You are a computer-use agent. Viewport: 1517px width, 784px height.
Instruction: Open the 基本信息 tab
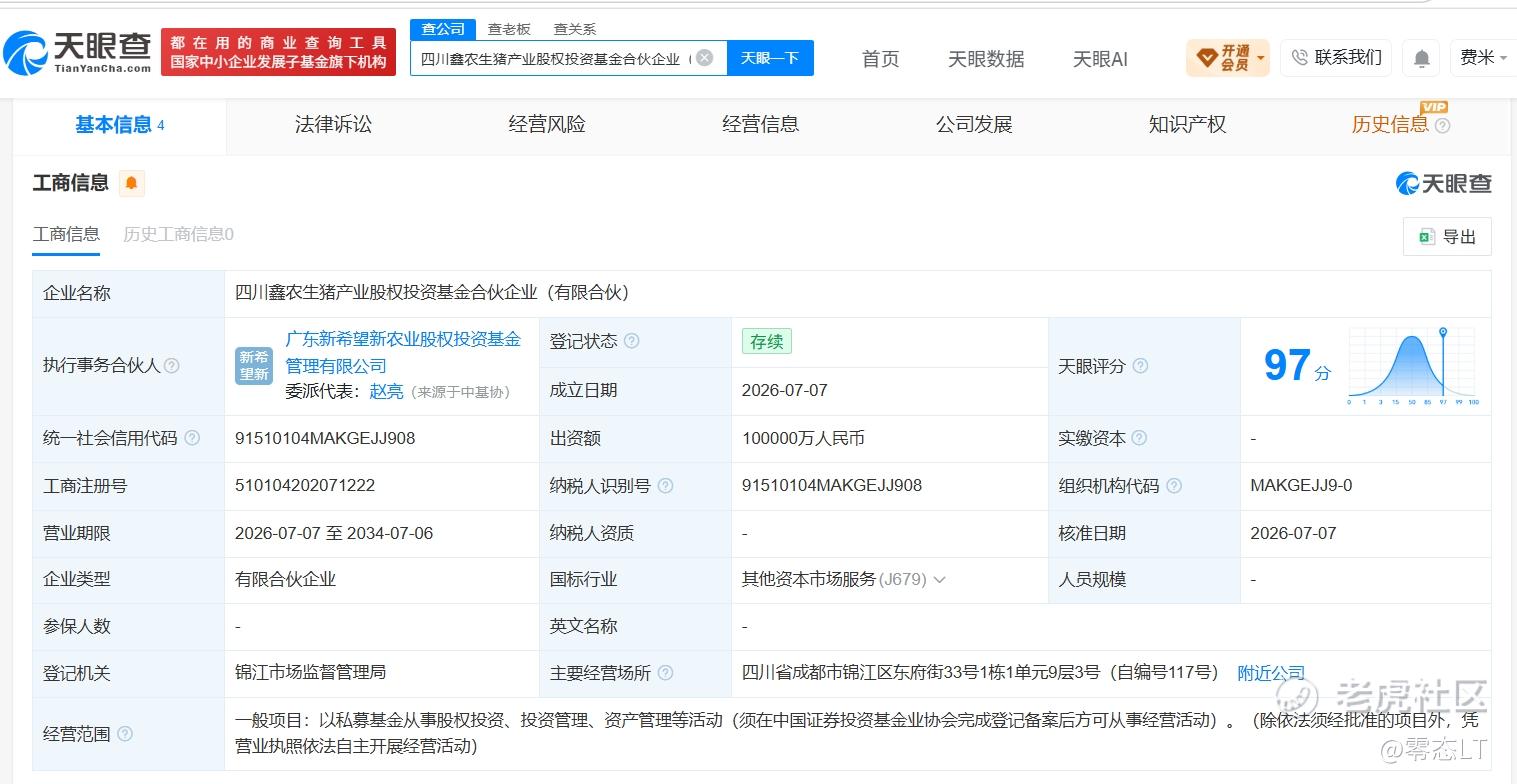click(119, 125)
